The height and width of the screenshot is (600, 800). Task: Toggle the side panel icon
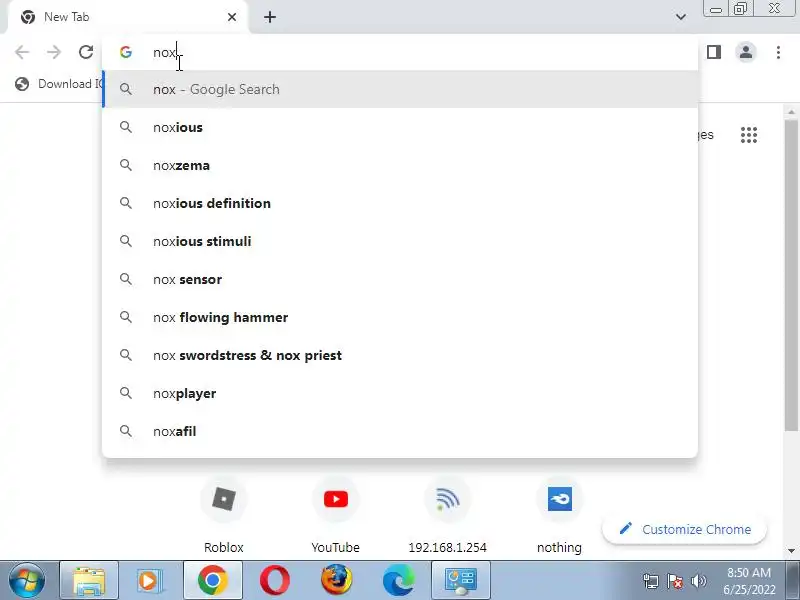714,52
